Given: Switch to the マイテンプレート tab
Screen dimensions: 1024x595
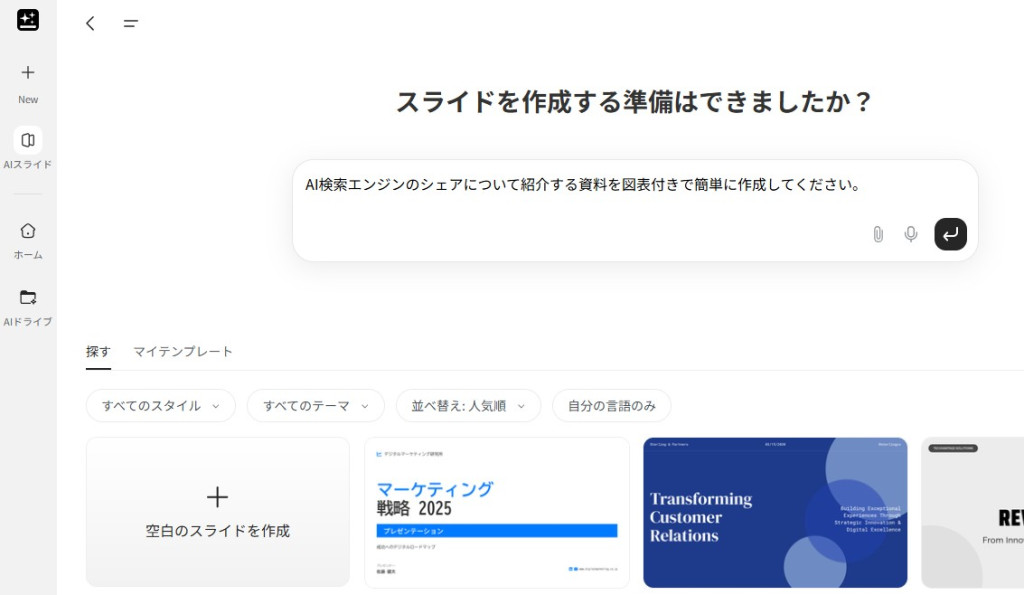Looking at the screenshot, I should 182,351.
